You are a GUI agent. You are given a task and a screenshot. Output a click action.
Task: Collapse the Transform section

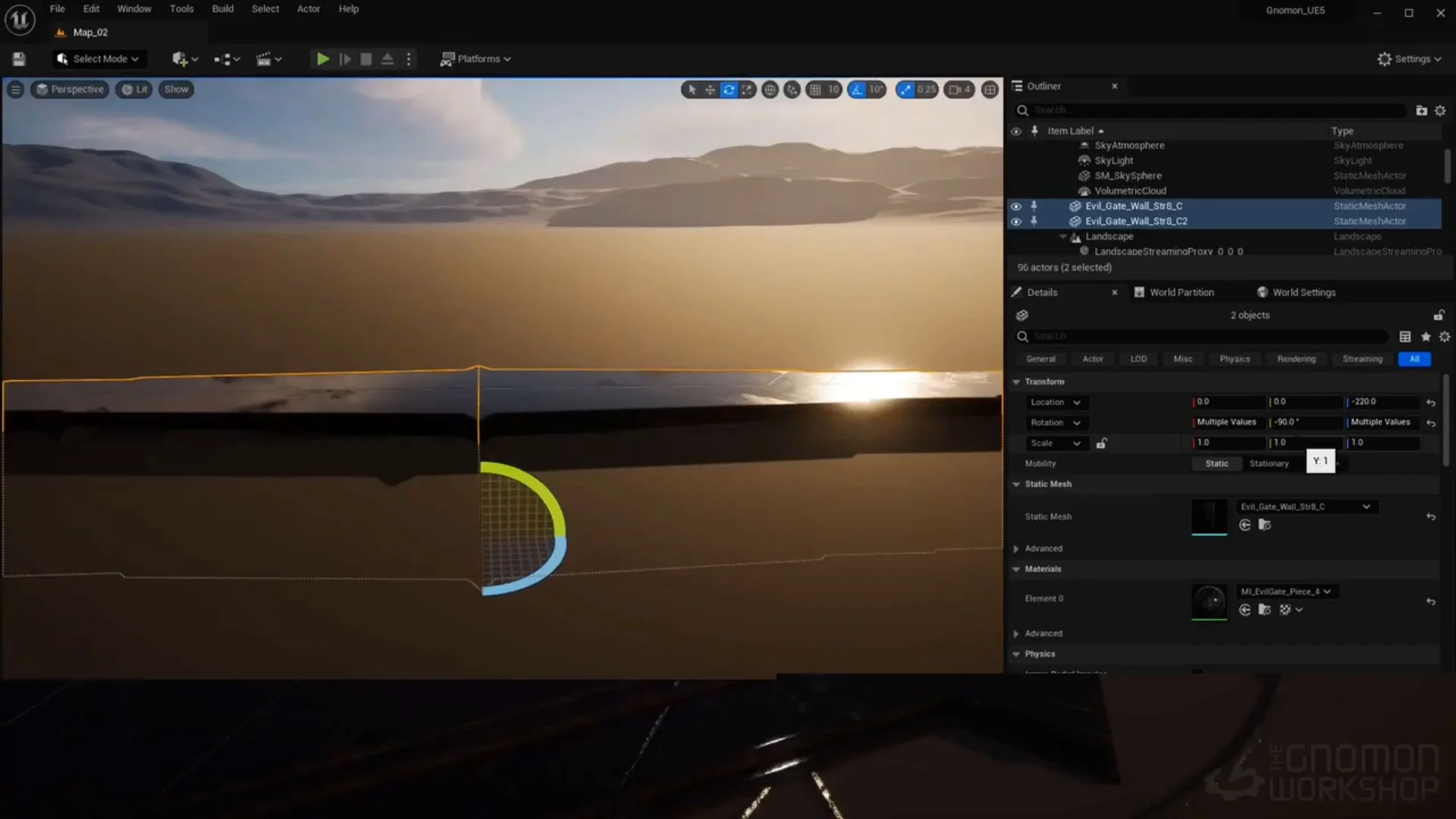point(1016,382)
